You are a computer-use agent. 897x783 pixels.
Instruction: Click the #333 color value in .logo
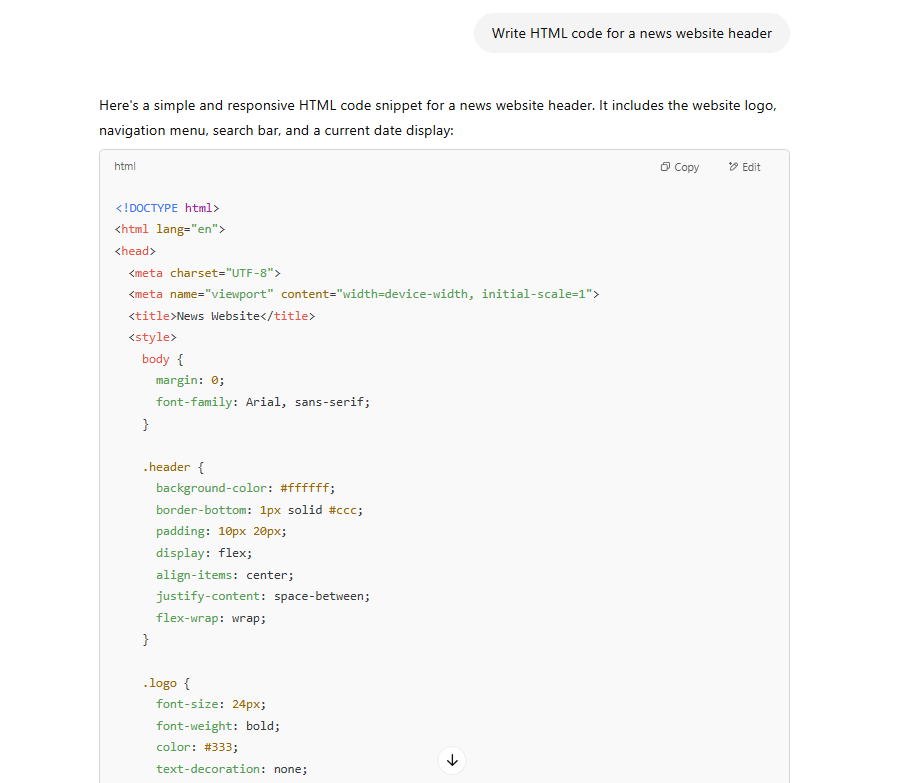[x=252, y=747]
